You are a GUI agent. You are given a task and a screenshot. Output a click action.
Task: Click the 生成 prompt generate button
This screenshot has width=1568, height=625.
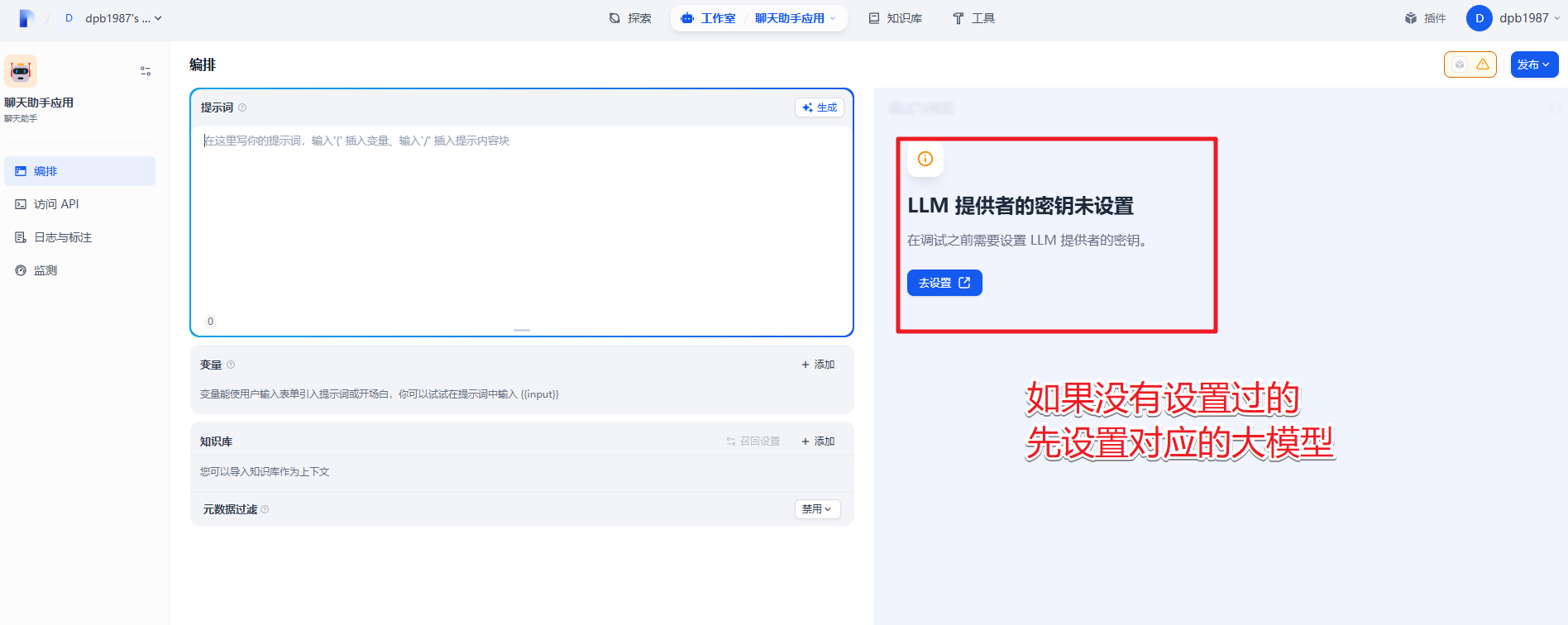pyautogui.click(x=820, y=107)
